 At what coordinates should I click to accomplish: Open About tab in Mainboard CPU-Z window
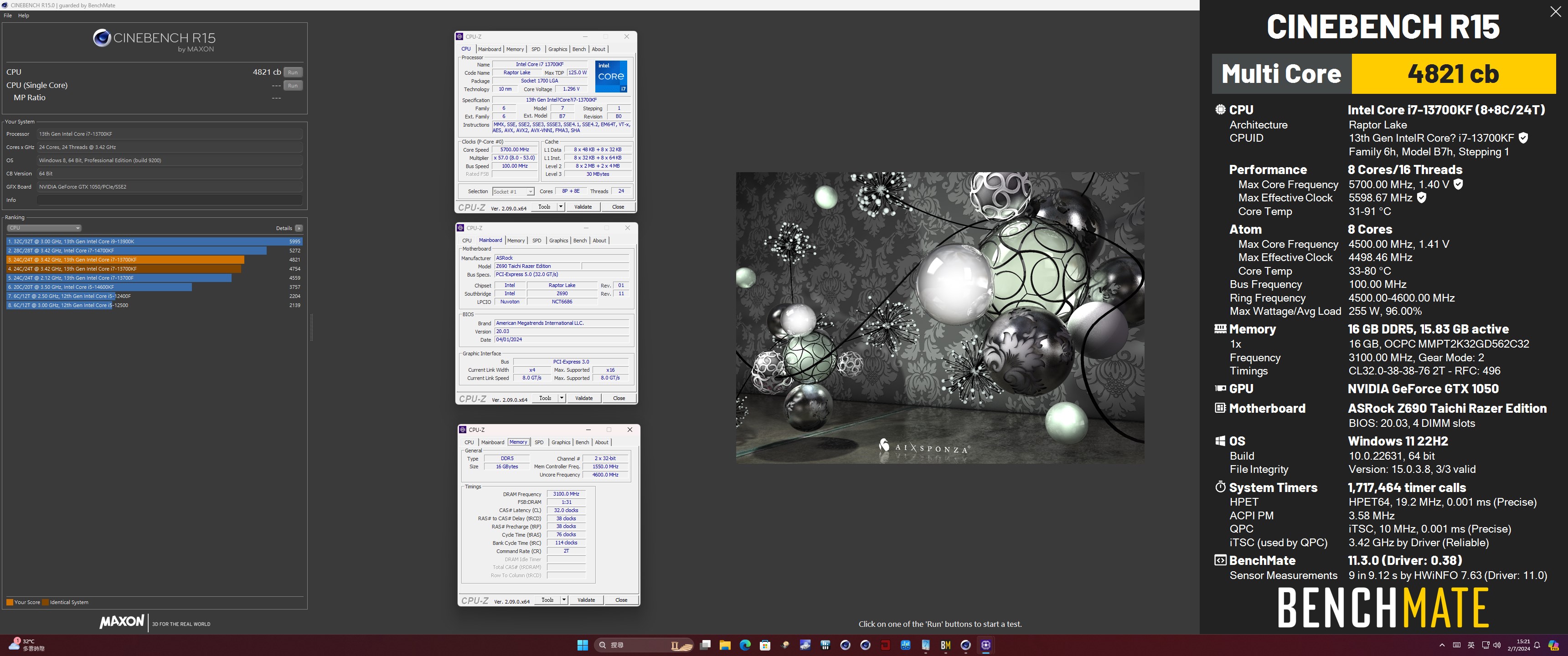[x=599, y=241]
